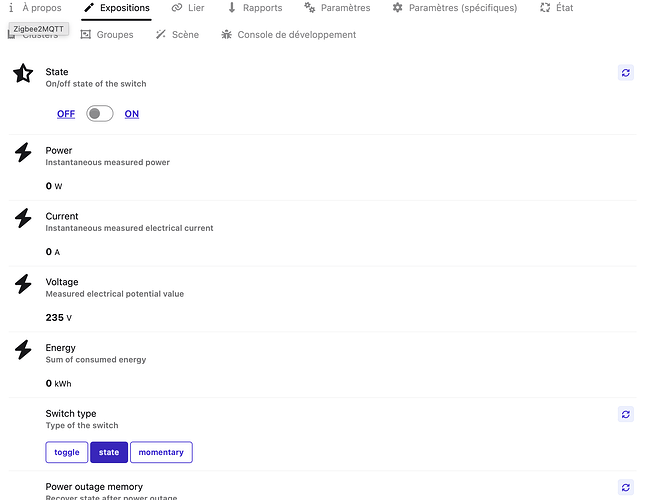The height and width of the screenshot is (500, 646).
Task: Click the OFF link for State
Action: pos(66,114)
